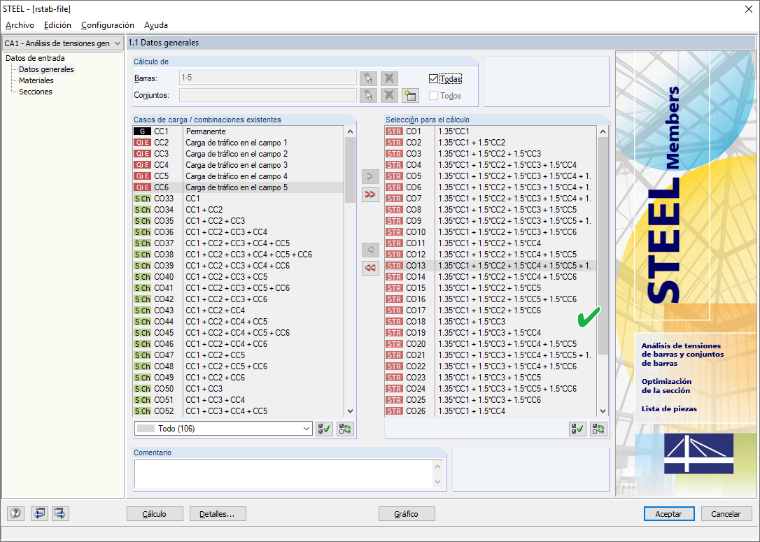The image size is (760, 542).
Task: Click scroll-down arrow of calculation selection list
Action: click(602, 411)
